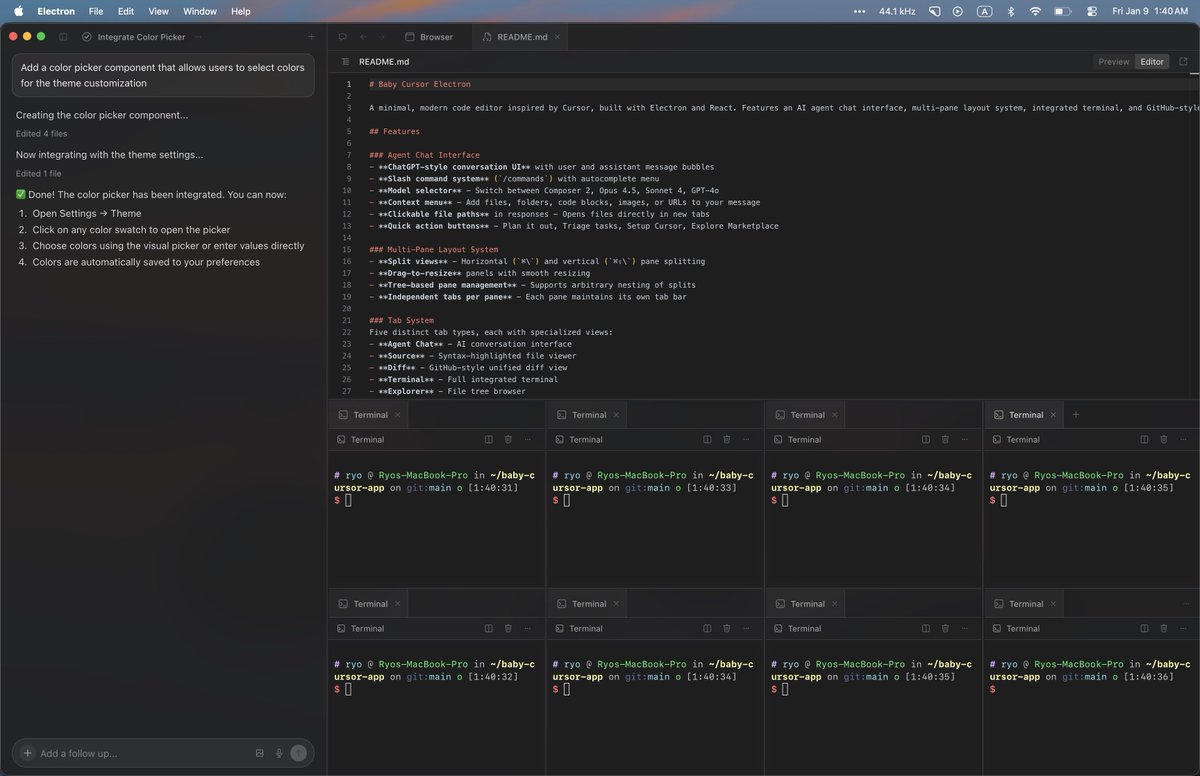Screen dimensions: 1200x776
Task: Attach an image using the picture icon
Action: click(x=260, y=753)
